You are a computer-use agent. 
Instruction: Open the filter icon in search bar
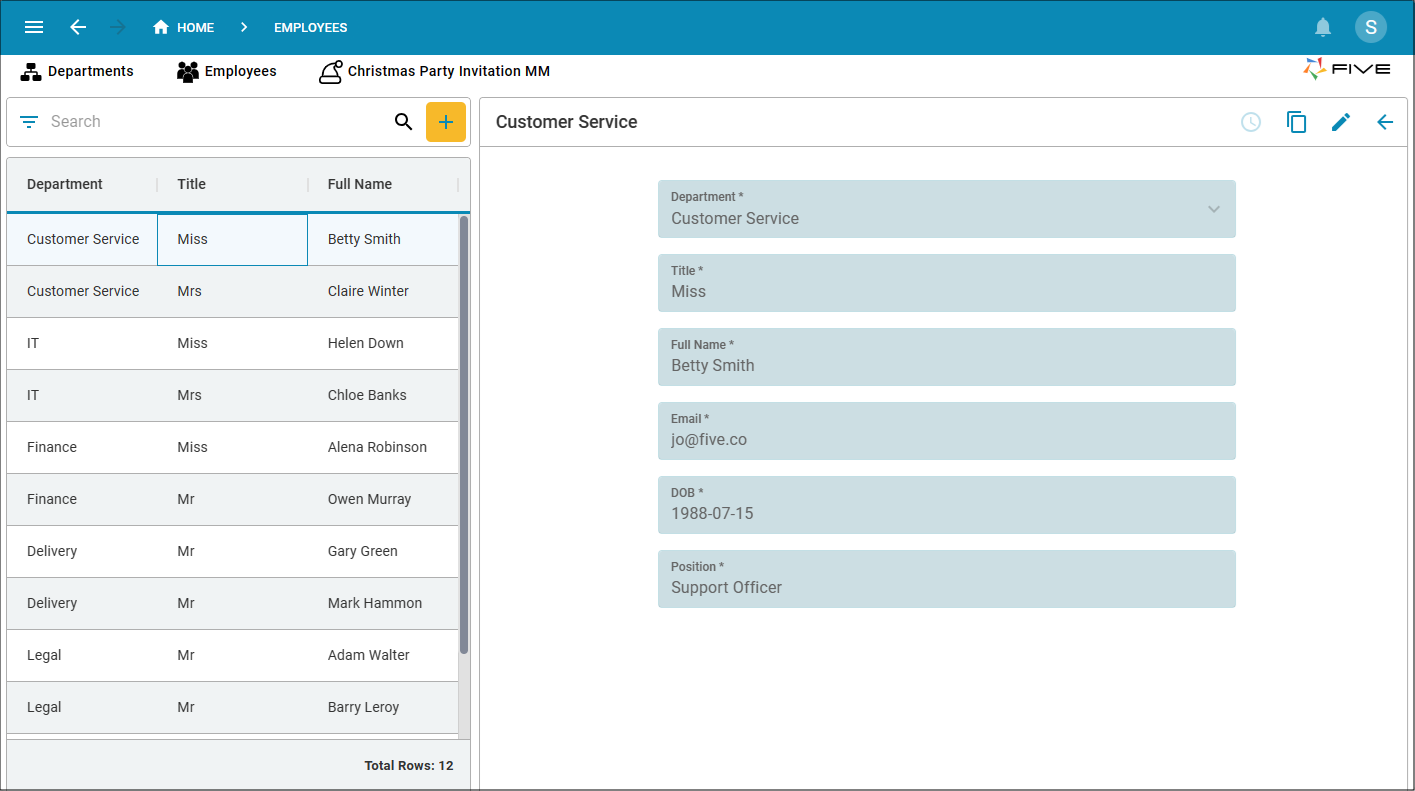click(x=29, y=122)
